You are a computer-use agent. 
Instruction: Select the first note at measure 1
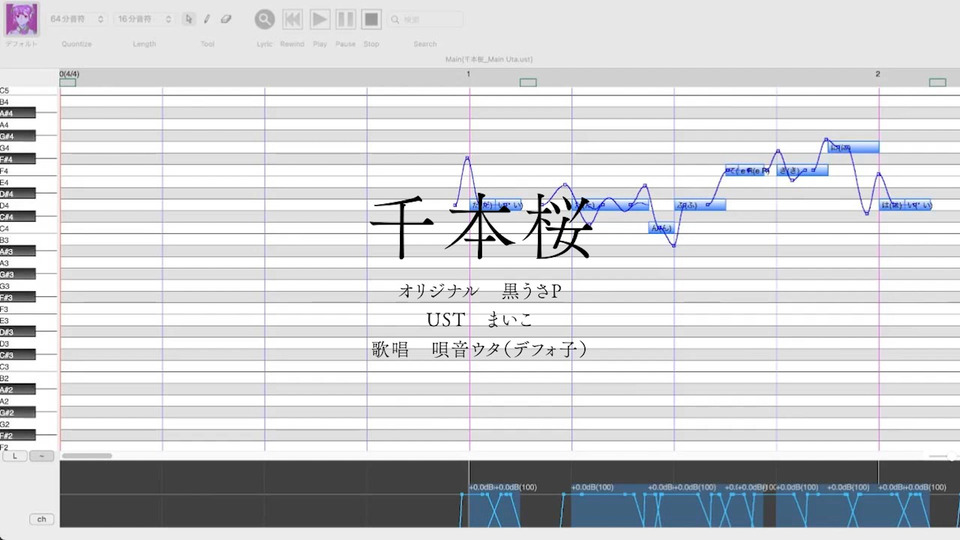point(482,205)
